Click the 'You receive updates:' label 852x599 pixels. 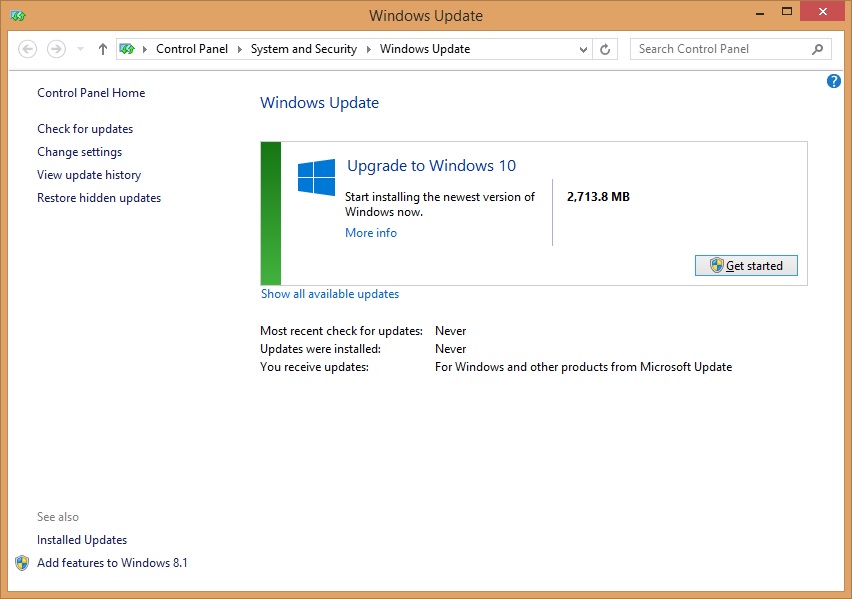(315, 367)
